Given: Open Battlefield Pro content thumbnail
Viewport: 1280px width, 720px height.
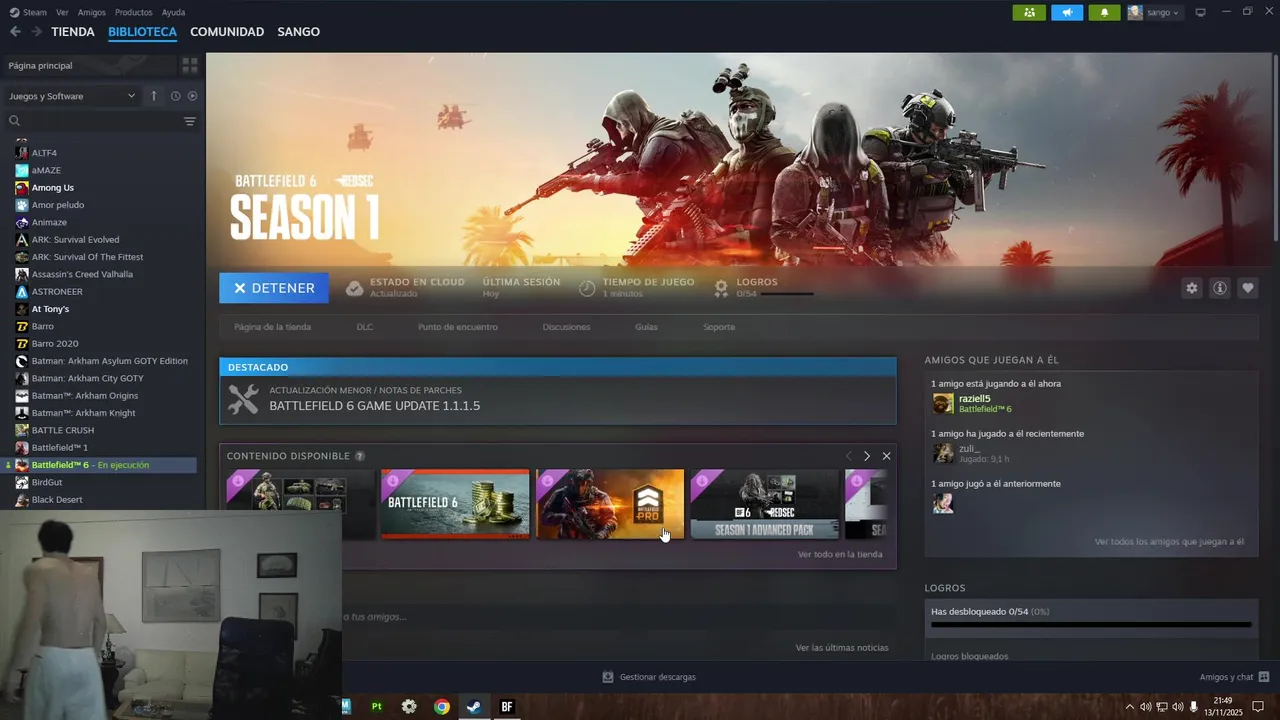Looking at the screenshot, I should pos(610,504).
